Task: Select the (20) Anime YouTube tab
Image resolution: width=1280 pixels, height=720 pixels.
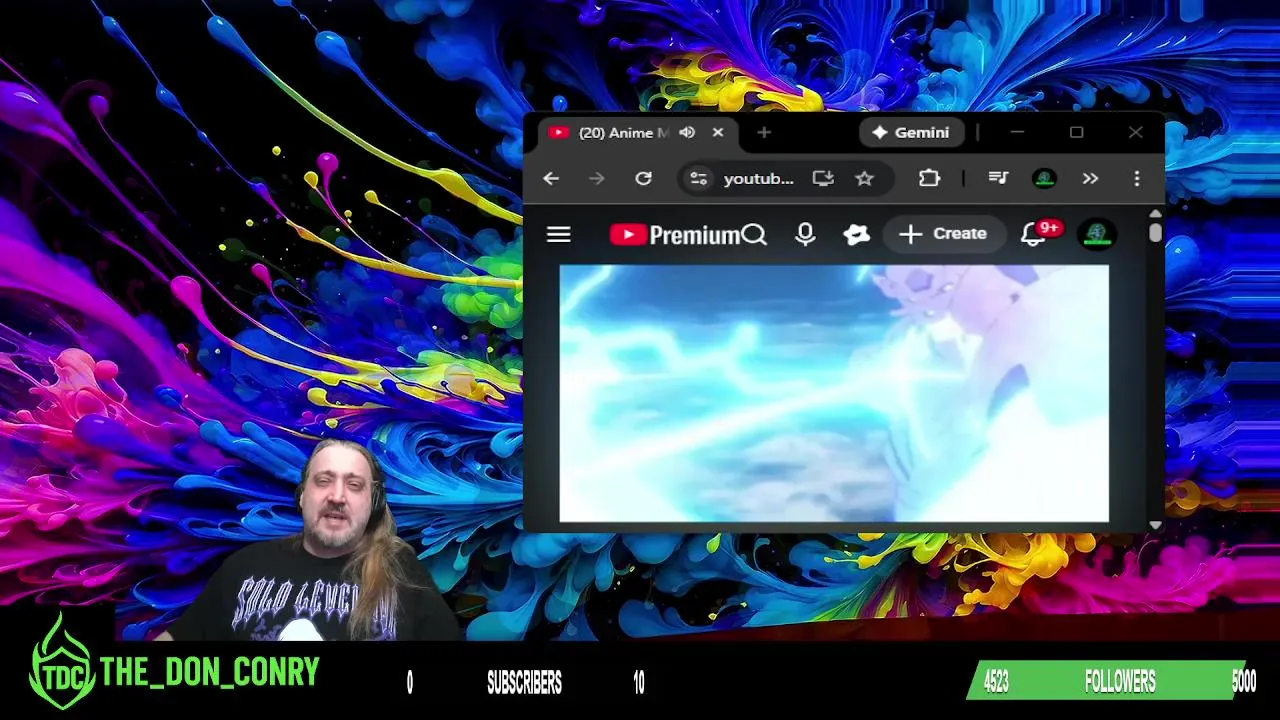Action: pos(622,132)
